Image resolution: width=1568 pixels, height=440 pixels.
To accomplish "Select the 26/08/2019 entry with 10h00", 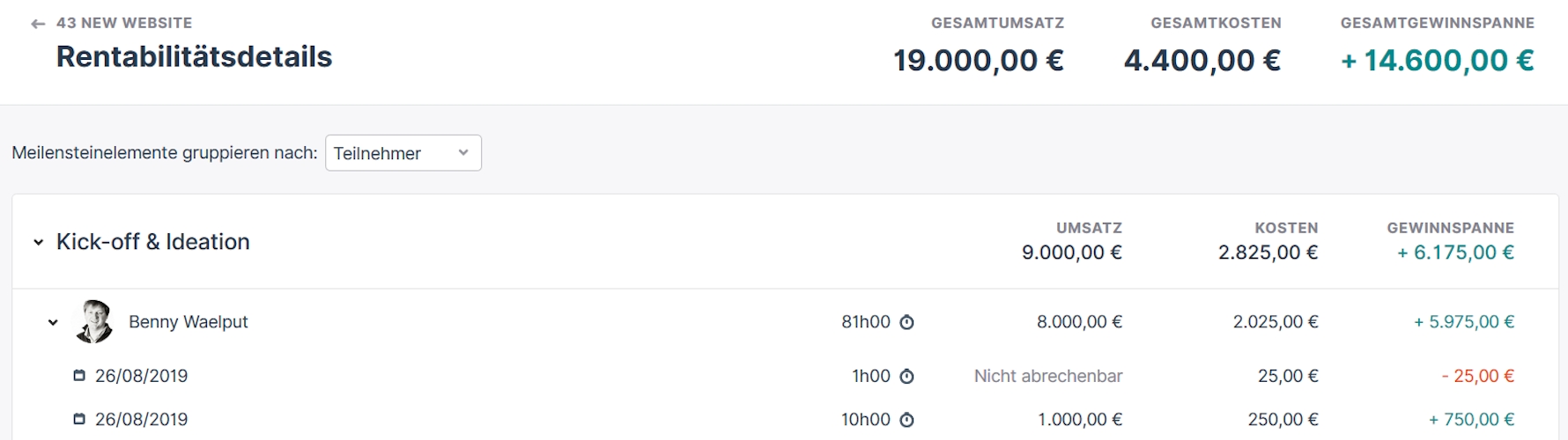I will [142, 420].
